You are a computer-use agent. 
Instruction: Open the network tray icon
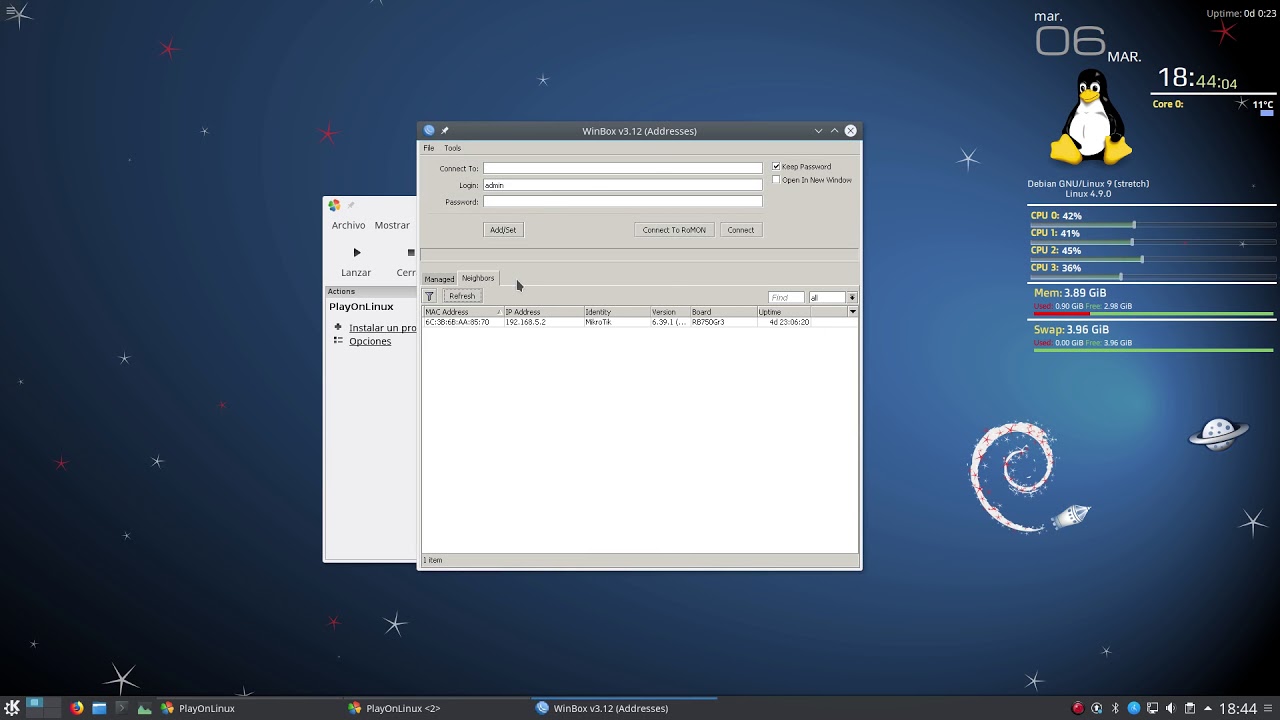coord(1152,708)
